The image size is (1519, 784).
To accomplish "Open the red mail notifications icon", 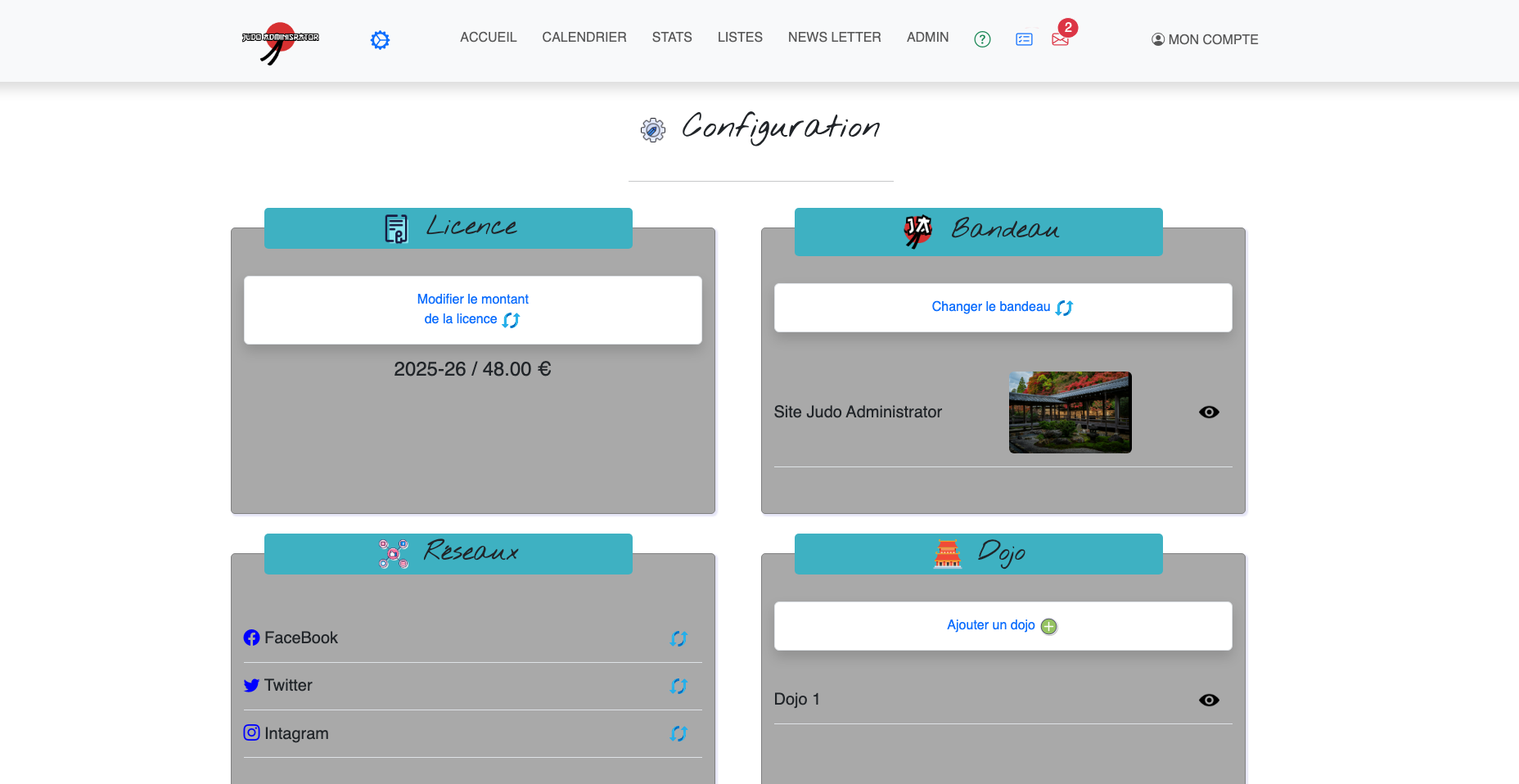I will tap(1060, 39).
